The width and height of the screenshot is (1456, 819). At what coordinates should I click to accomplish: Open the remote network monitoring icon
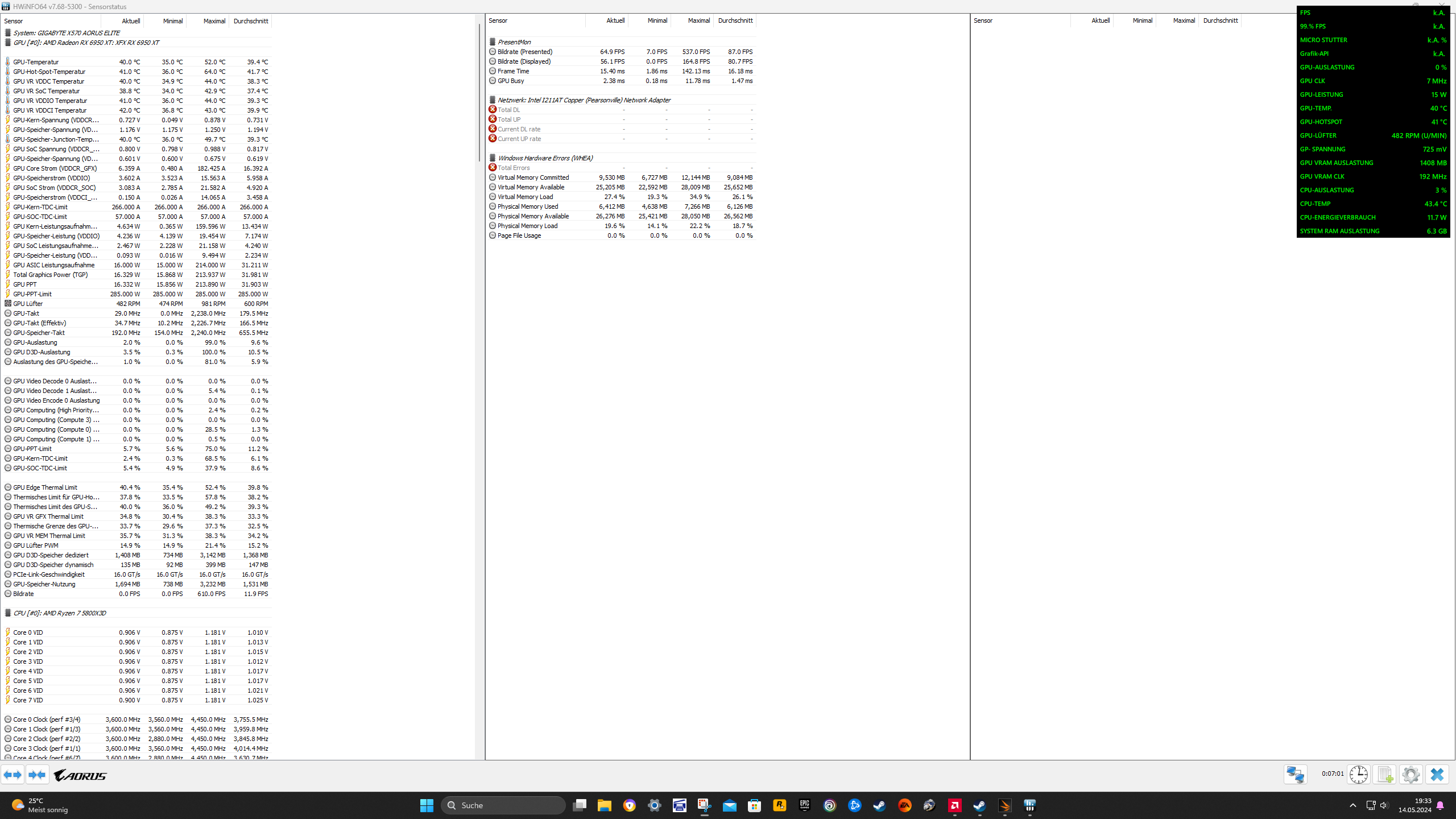[x=1295, y=775]
